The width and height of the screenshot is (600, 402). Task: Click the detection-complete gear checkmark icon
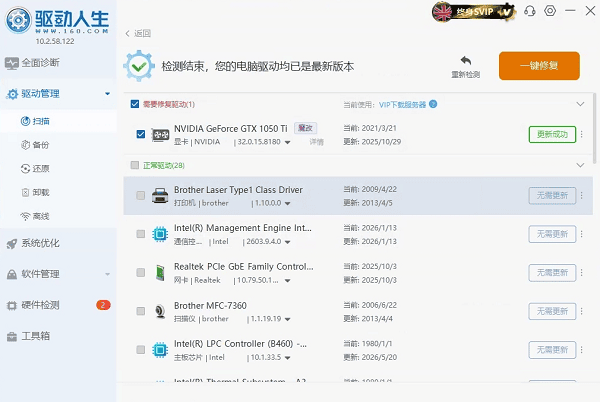tap(139, 66)
